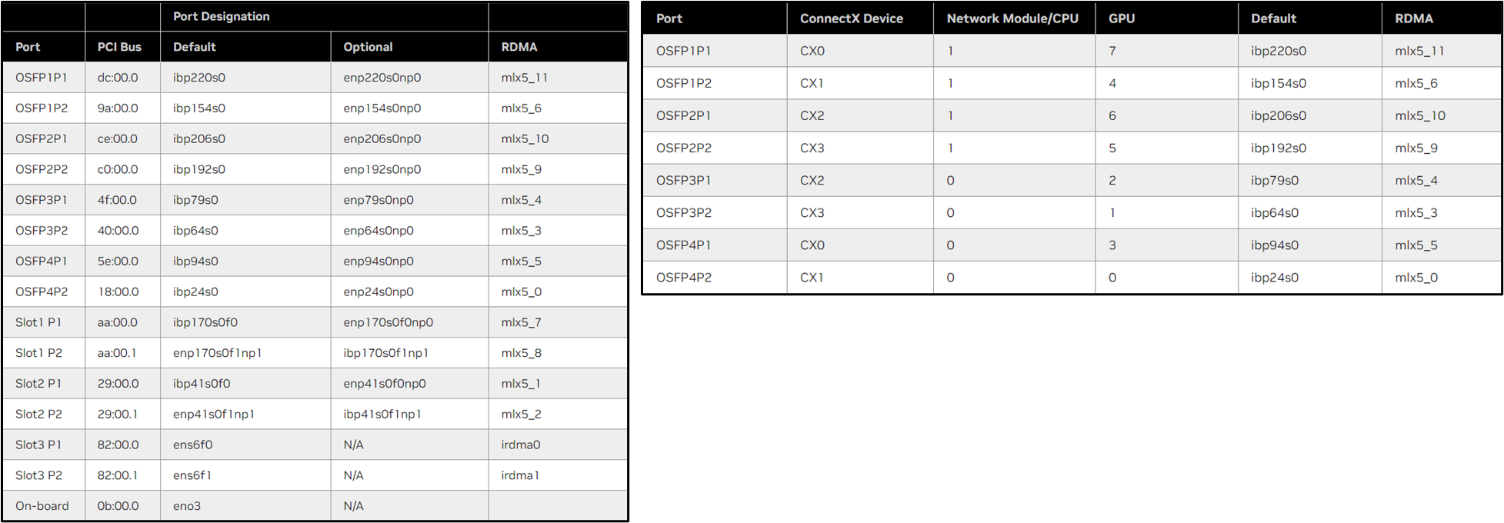This screenshot has width=1504, height=523.
Task: Click the mlx5_2 RDMA cell
Action: 522,414
